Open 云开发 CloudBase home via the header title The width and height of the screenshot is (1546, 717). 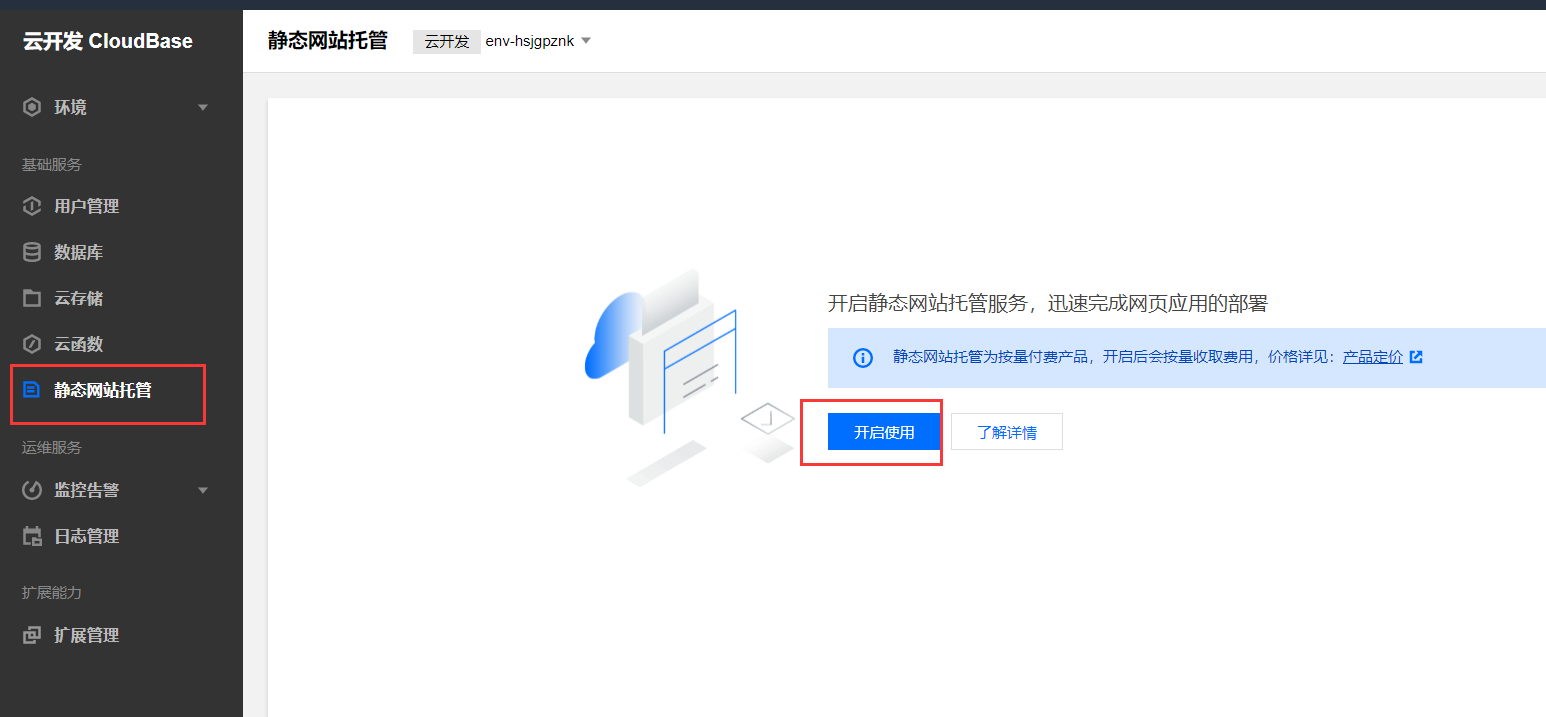point(105,41)
